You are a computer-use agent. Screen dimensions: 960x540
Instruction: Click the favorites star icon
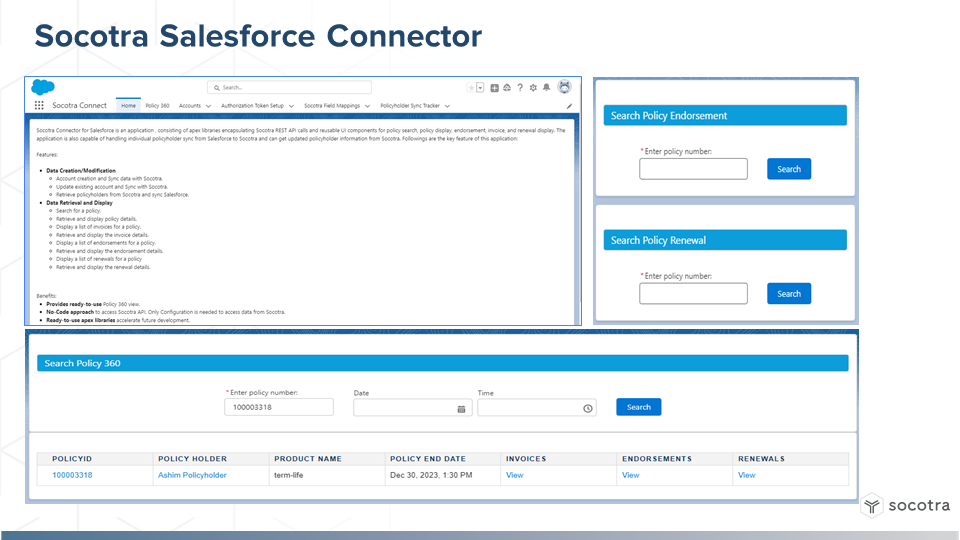click(471, 88)
